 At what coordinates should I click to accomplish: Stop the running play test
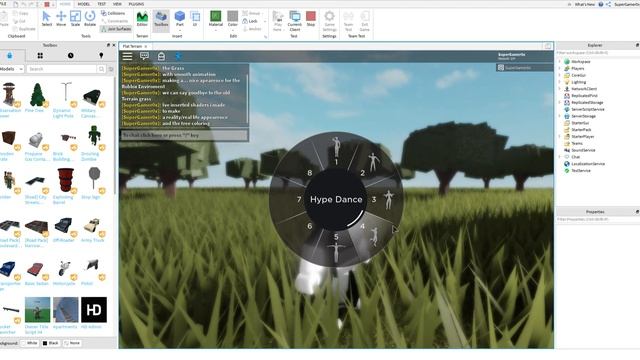[x=311, y=19]
